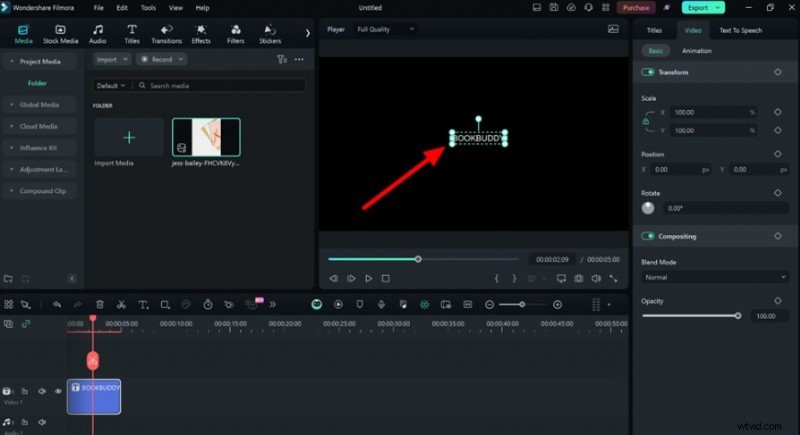Screen dimensions: 800x435
Task: Take a snapshot with the camera icon
Action: pos(578,278)
